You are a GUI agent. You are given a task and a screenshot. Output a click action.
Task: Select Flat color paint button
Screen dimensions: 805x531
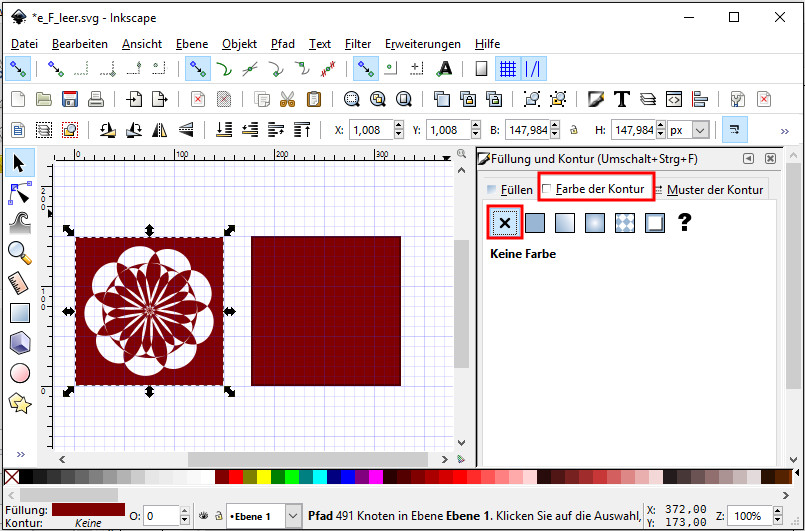pos(535,222)
